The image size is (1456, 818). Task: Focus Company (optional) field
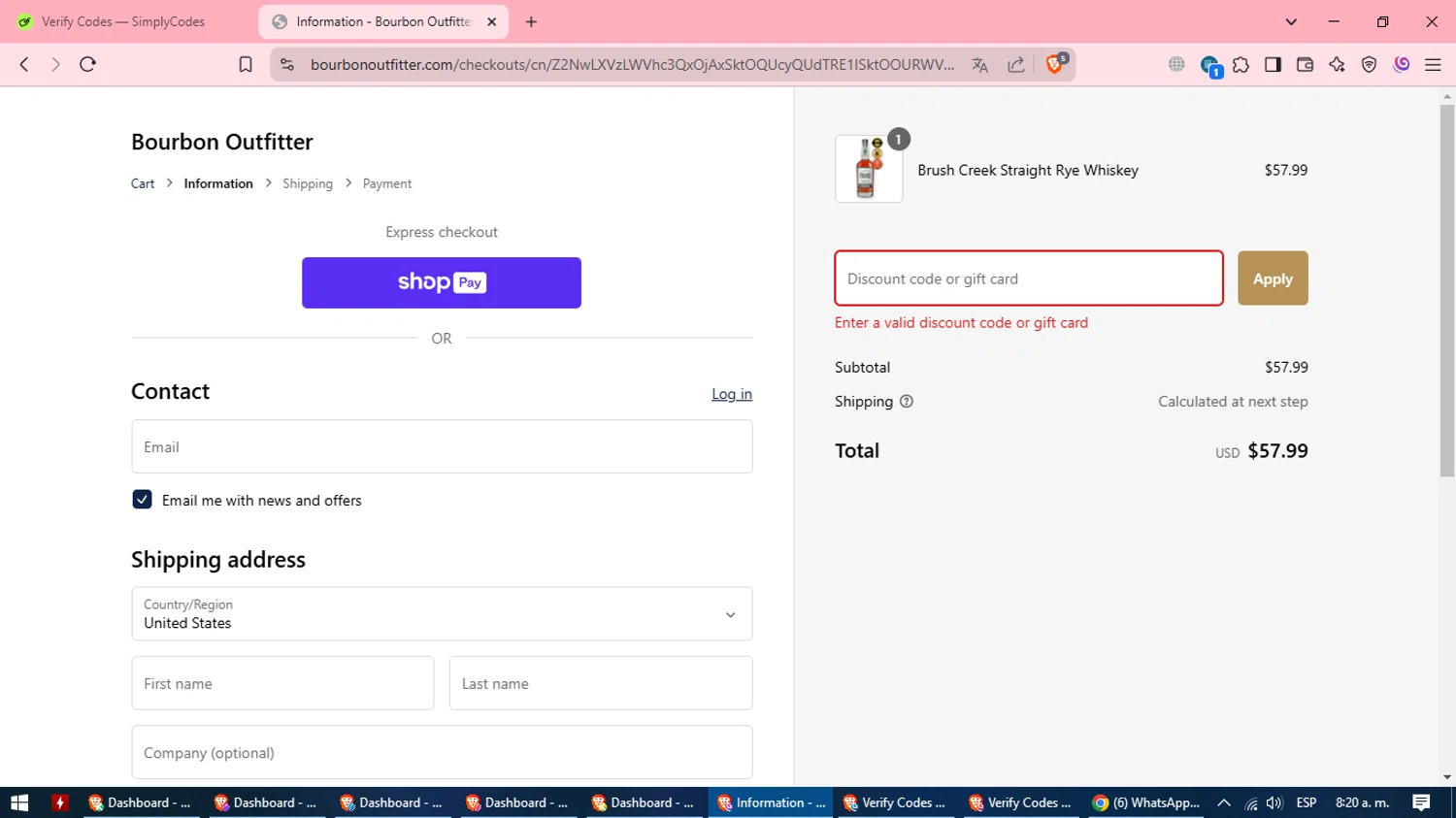coord(442,752)
